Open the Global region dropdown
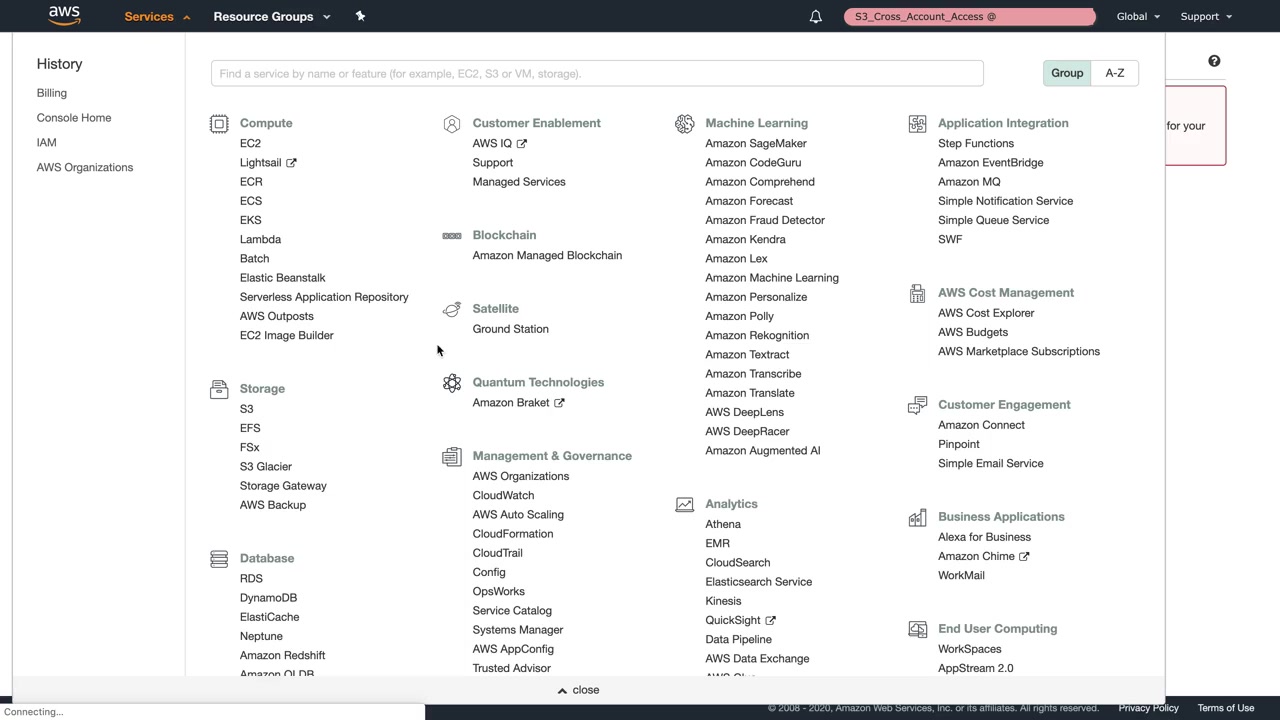This screenshot has height=720, width=1280. tap(1138, 16)
